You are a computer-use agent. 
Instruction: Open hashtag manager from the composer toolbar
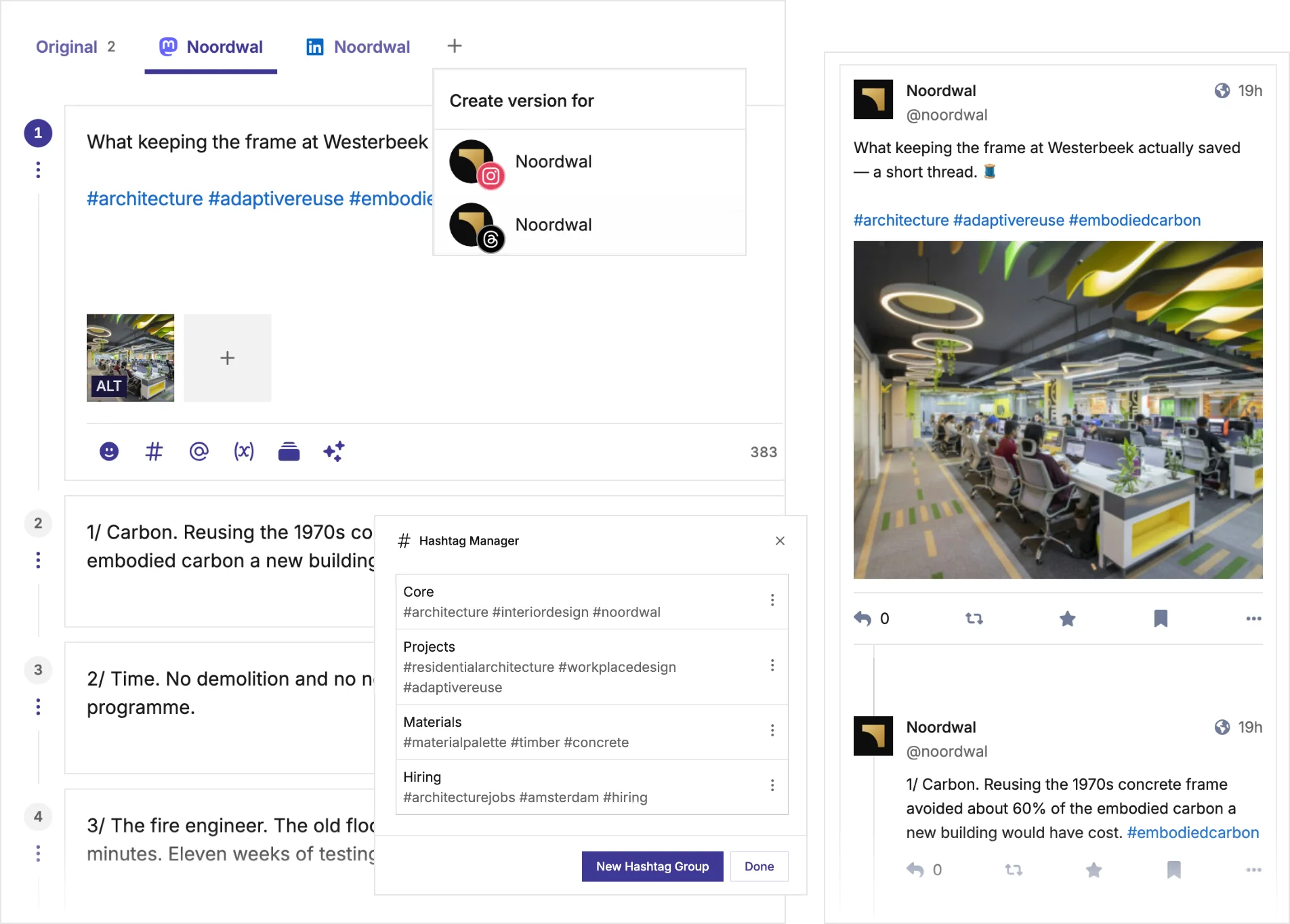(154, 451)
